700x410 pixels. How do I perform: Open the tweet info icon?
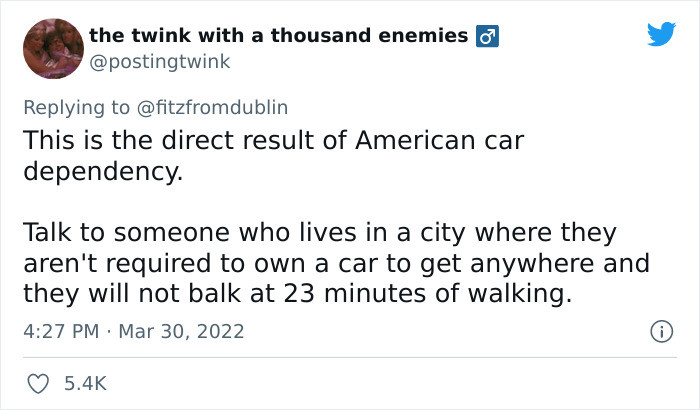tap(661, 331)
